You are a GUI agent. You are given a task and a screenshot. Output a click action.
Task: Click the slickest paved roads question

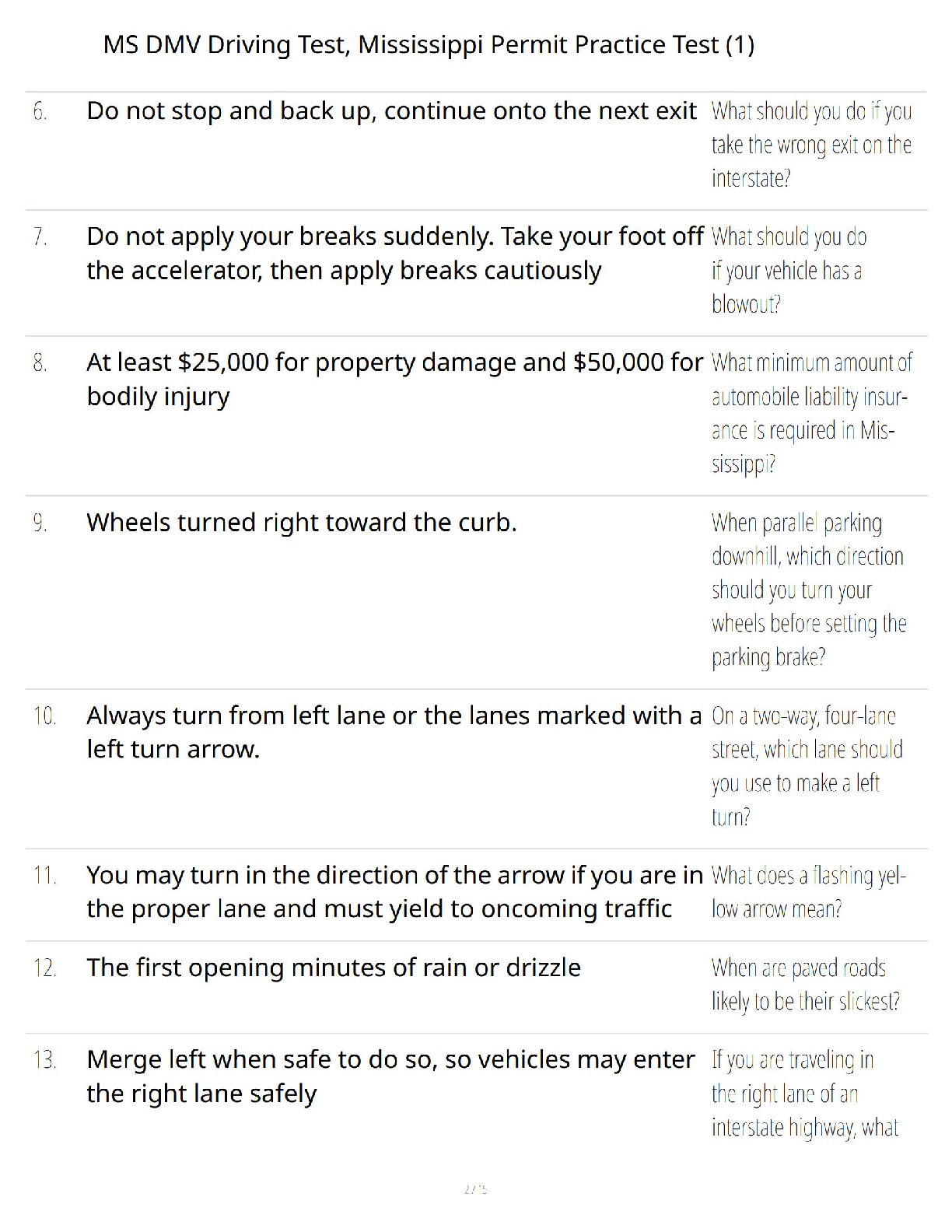click(805, 985)
